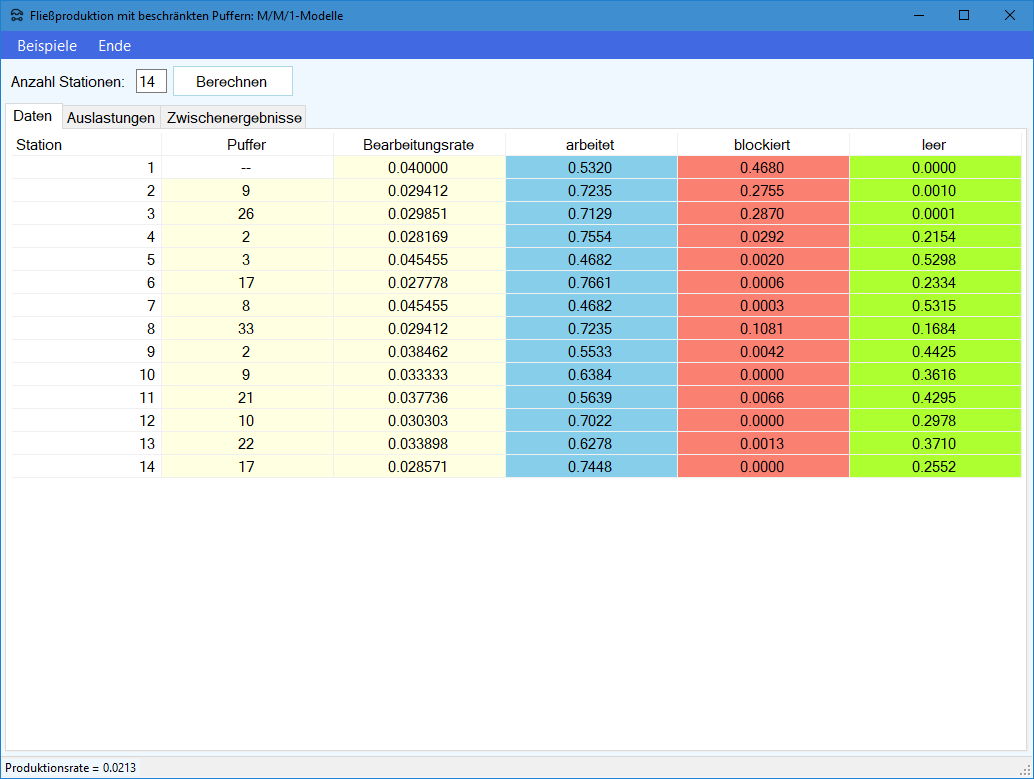This screenshot has height=779, width=1034.
Task: Click the resize grip in status bar
Action: point(1024,769)
